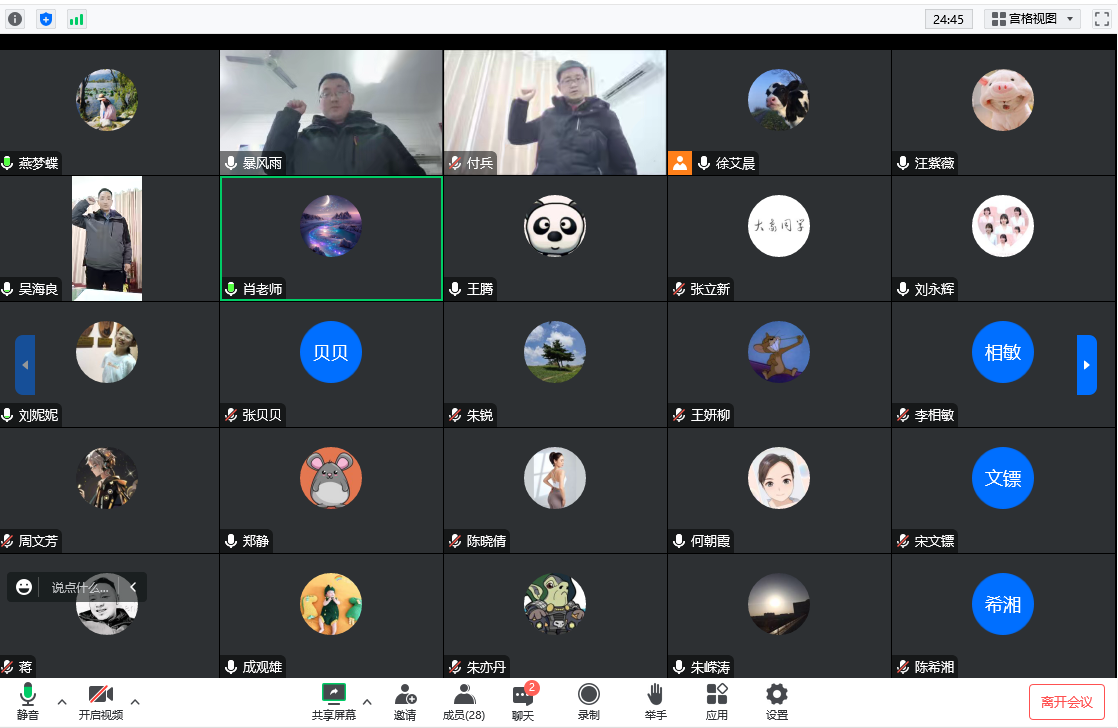Open the settings (设置) gear

point(776,701)
